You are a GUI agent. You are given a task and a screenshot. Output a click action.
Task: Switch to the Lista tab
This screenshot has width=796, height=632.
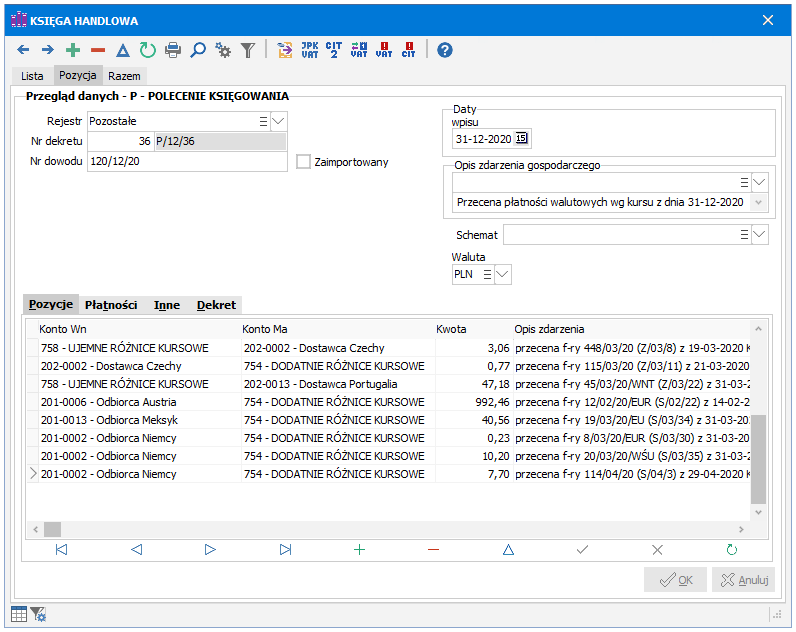point(32,76)
